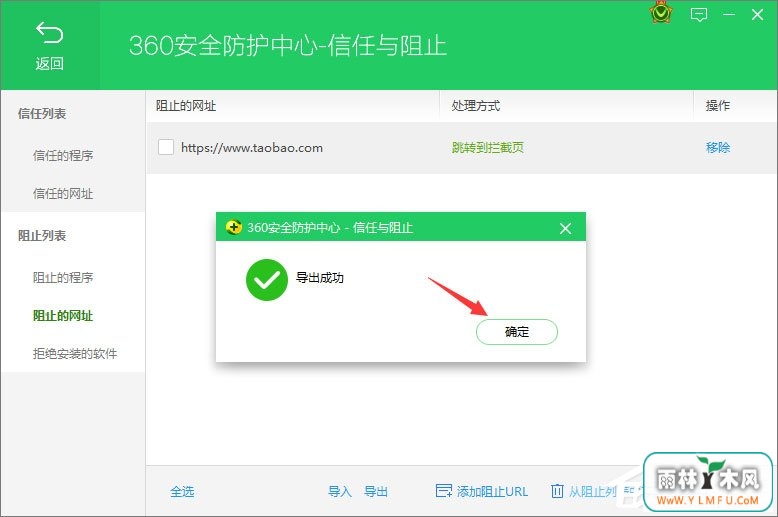Select the https://www.taobao.com URL text

[252, 147]
